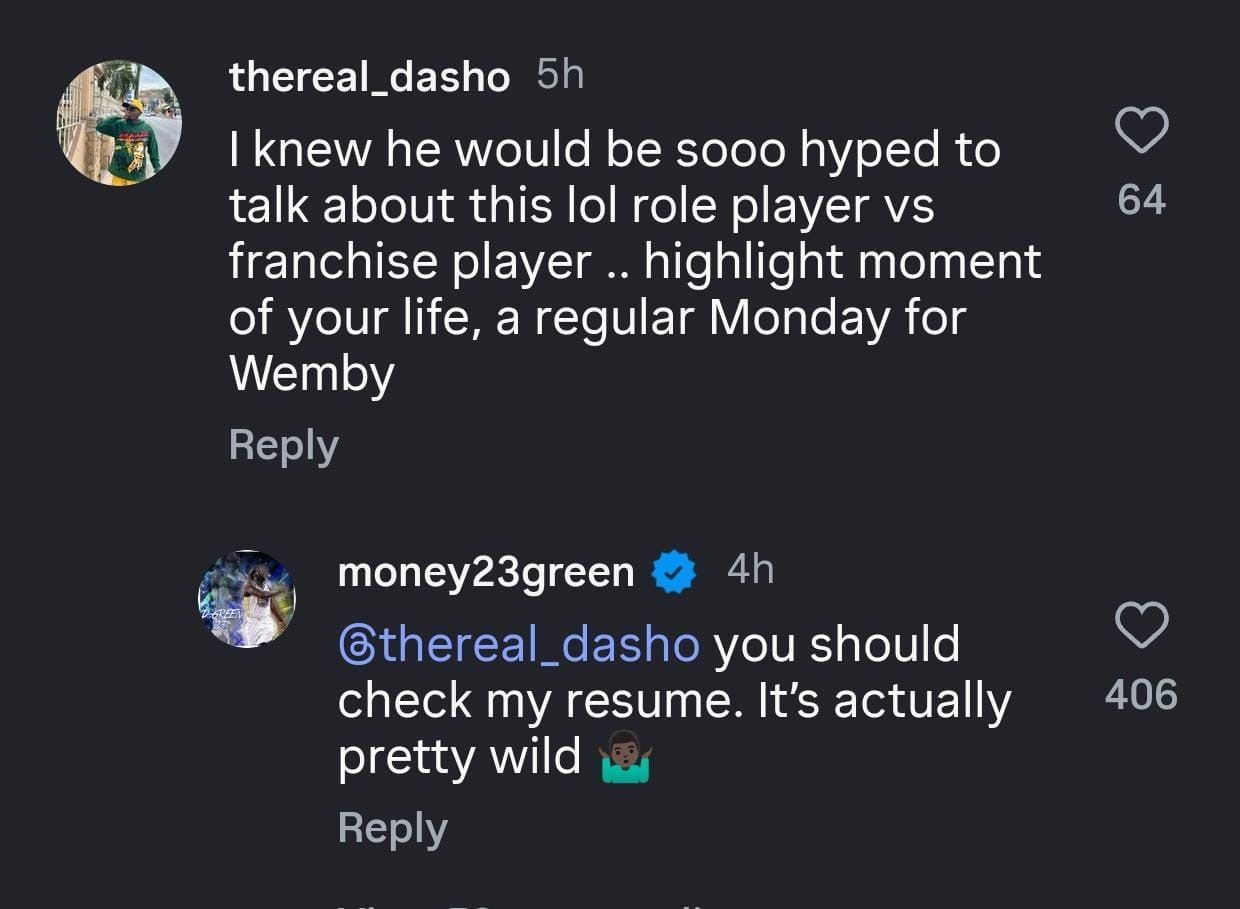
Task: Click the 4h timestamp on money23green's reply
Action: coord(751,569)
